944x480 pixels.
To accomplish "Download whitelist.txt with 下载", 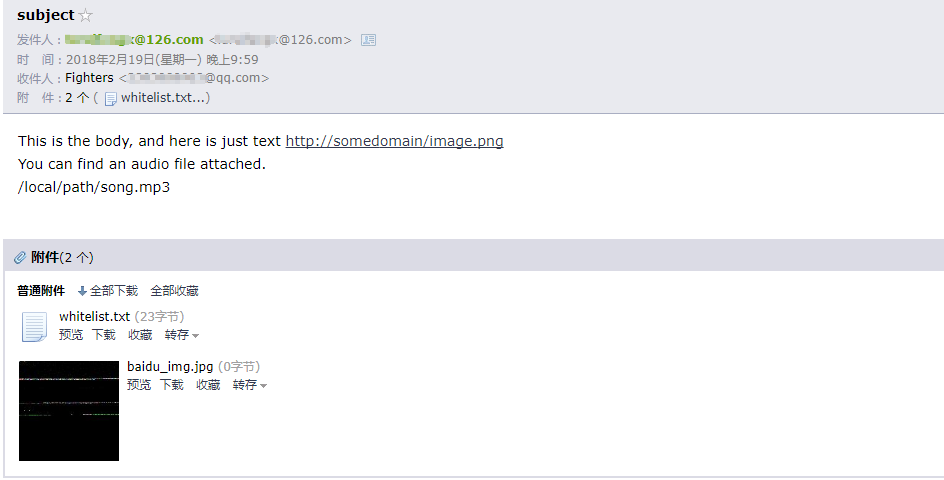I will 104,335.
